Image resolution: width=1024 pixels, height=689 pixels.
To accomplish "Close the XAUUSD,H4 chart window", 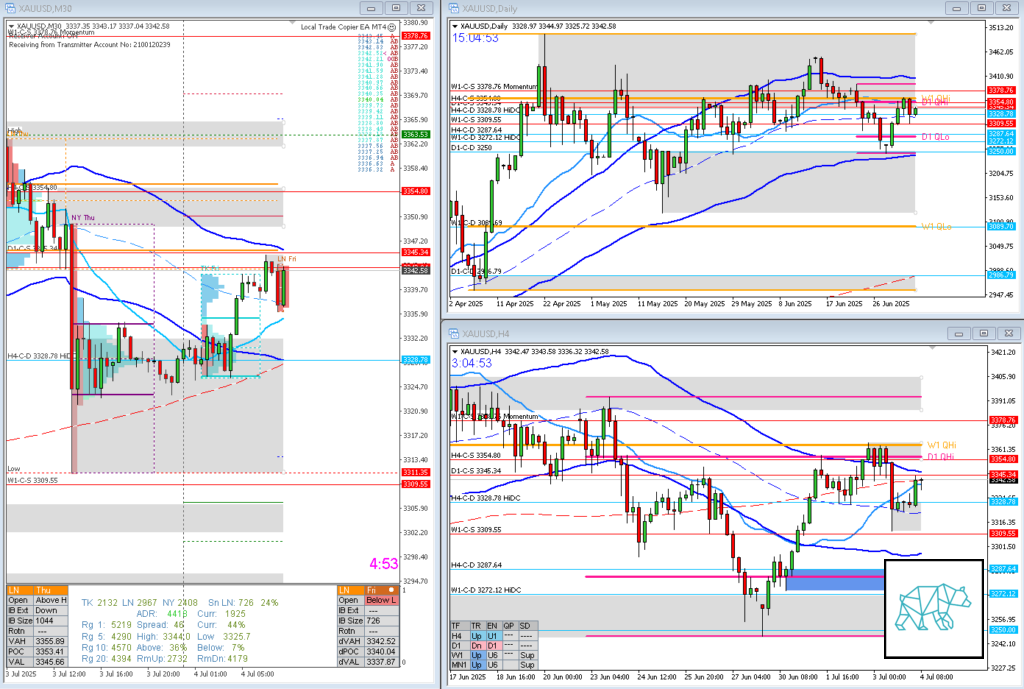I will pyautogui.click(x=1009, y=334).
